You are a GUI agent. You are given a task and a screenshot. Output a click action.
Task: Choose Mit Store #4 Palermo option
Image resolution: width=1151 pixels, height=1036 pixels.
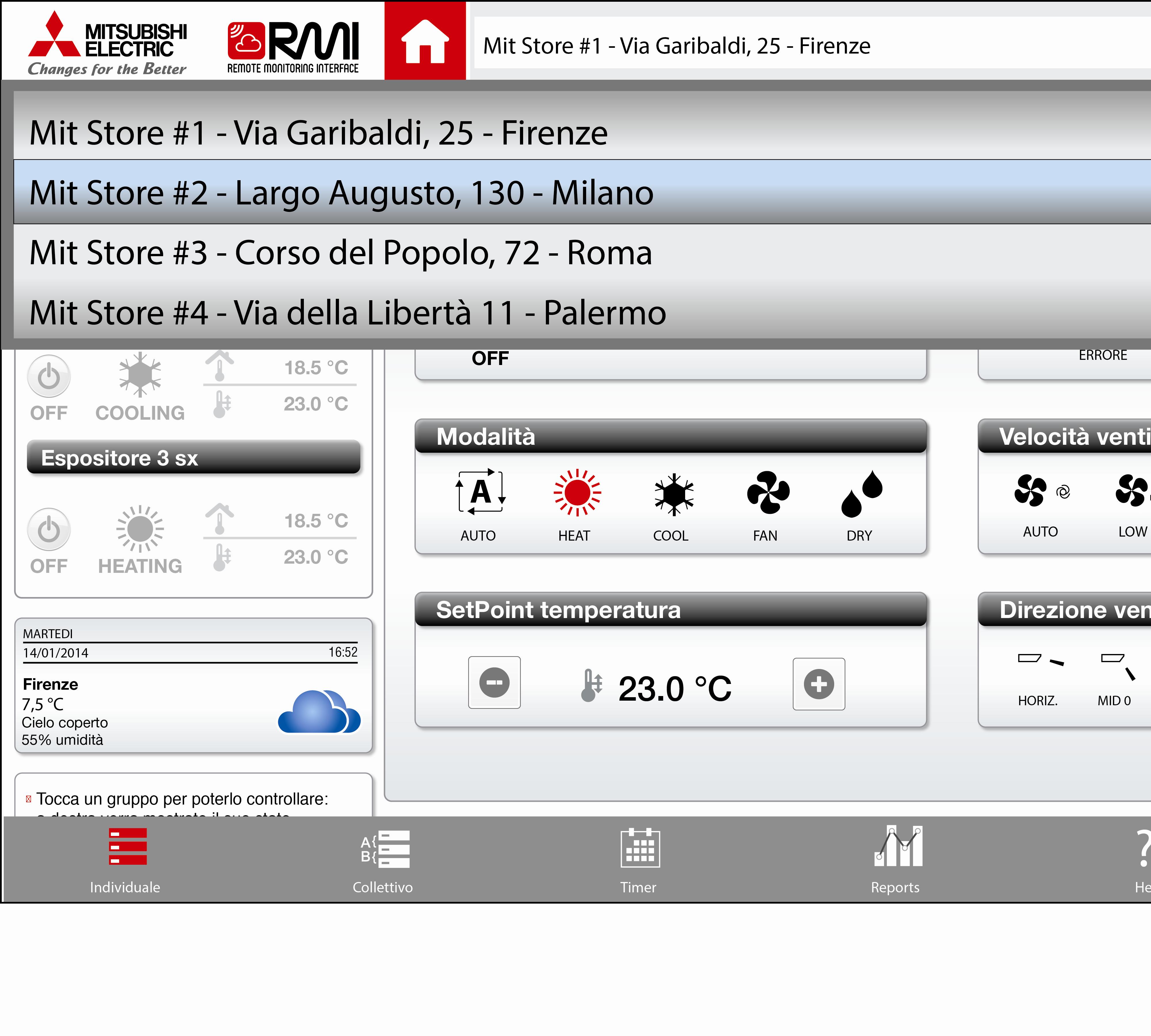(x=347, y=313)
